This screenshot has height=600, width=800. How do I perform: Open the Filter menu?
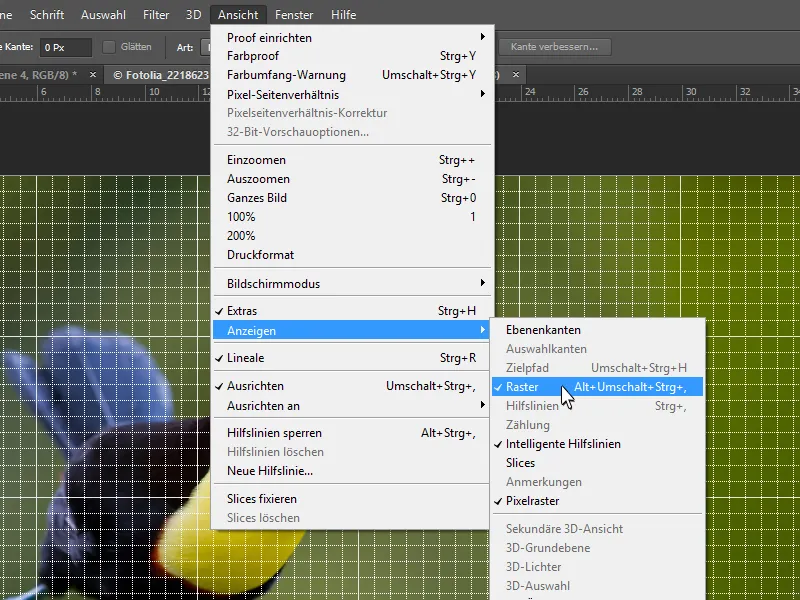click(155, 14)
